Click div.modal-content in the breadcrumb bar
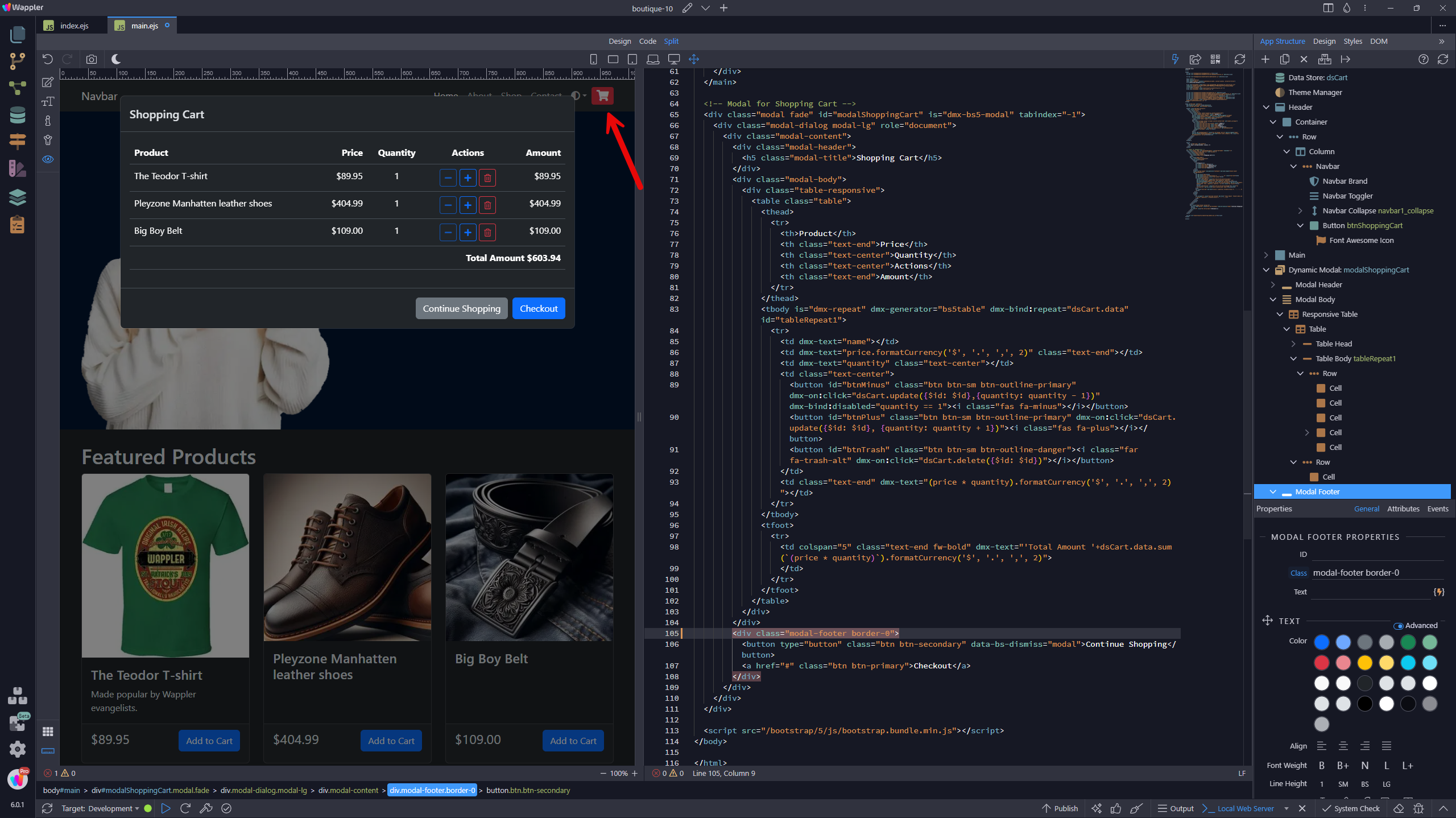This screenshot has width=1456, height=818. 348,790
